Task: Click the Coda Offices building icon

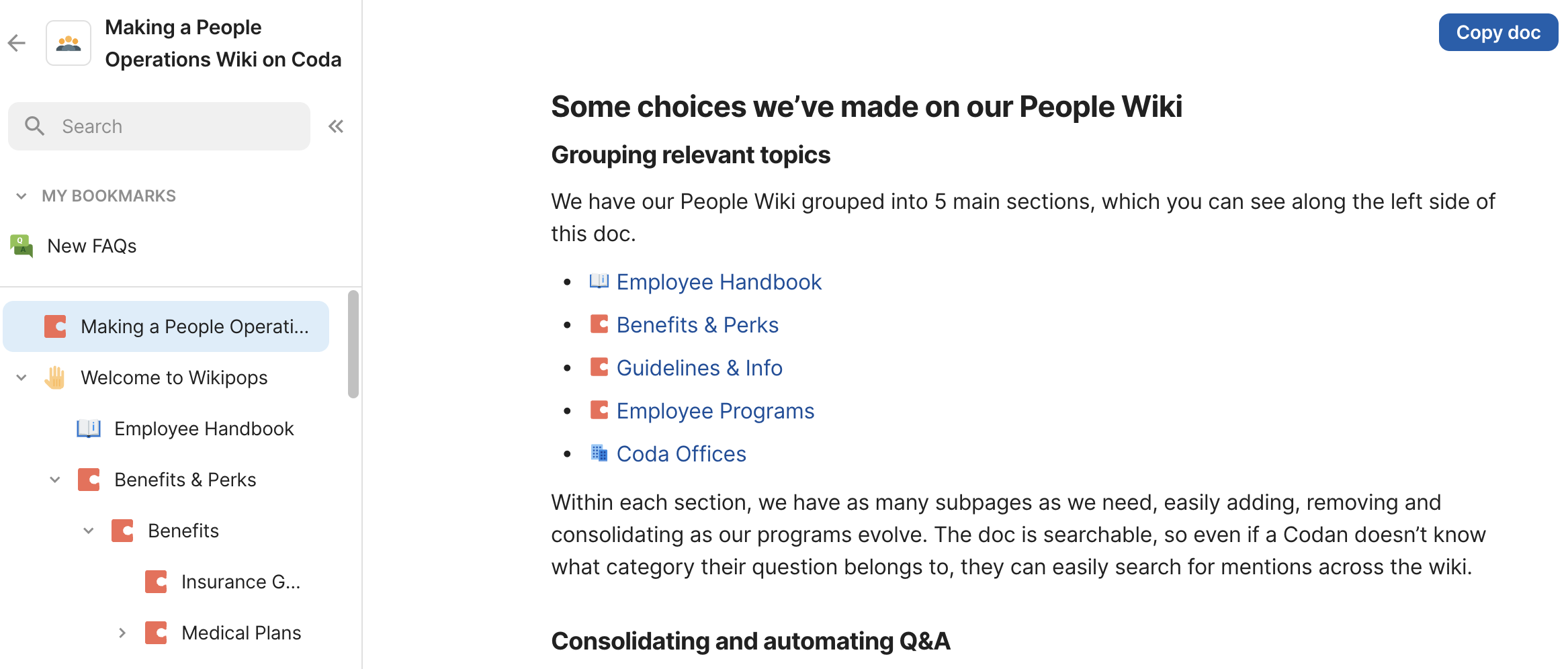Action: click(599, 453)
